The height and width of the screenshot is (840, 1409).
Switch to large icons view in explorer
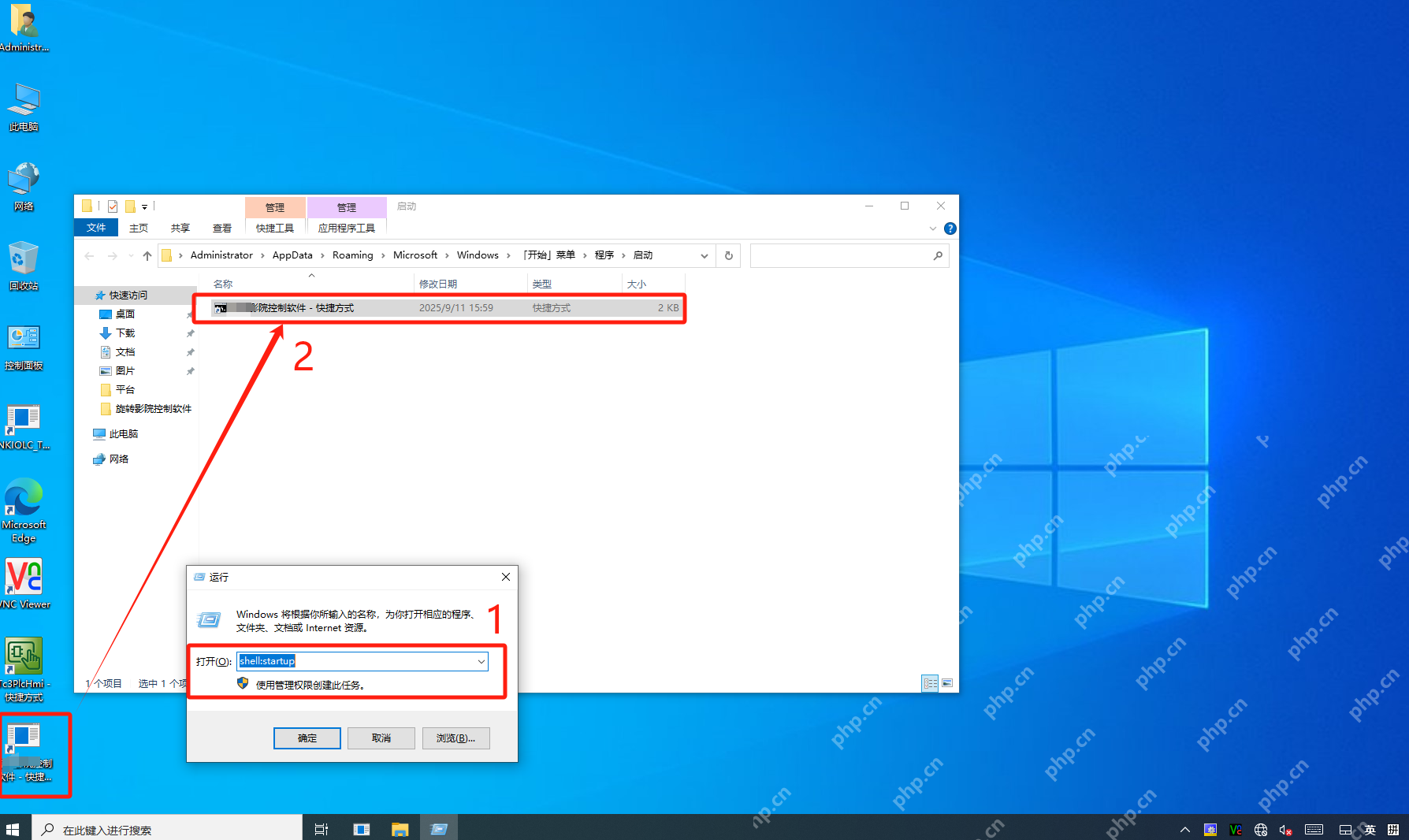click(947, 683)
